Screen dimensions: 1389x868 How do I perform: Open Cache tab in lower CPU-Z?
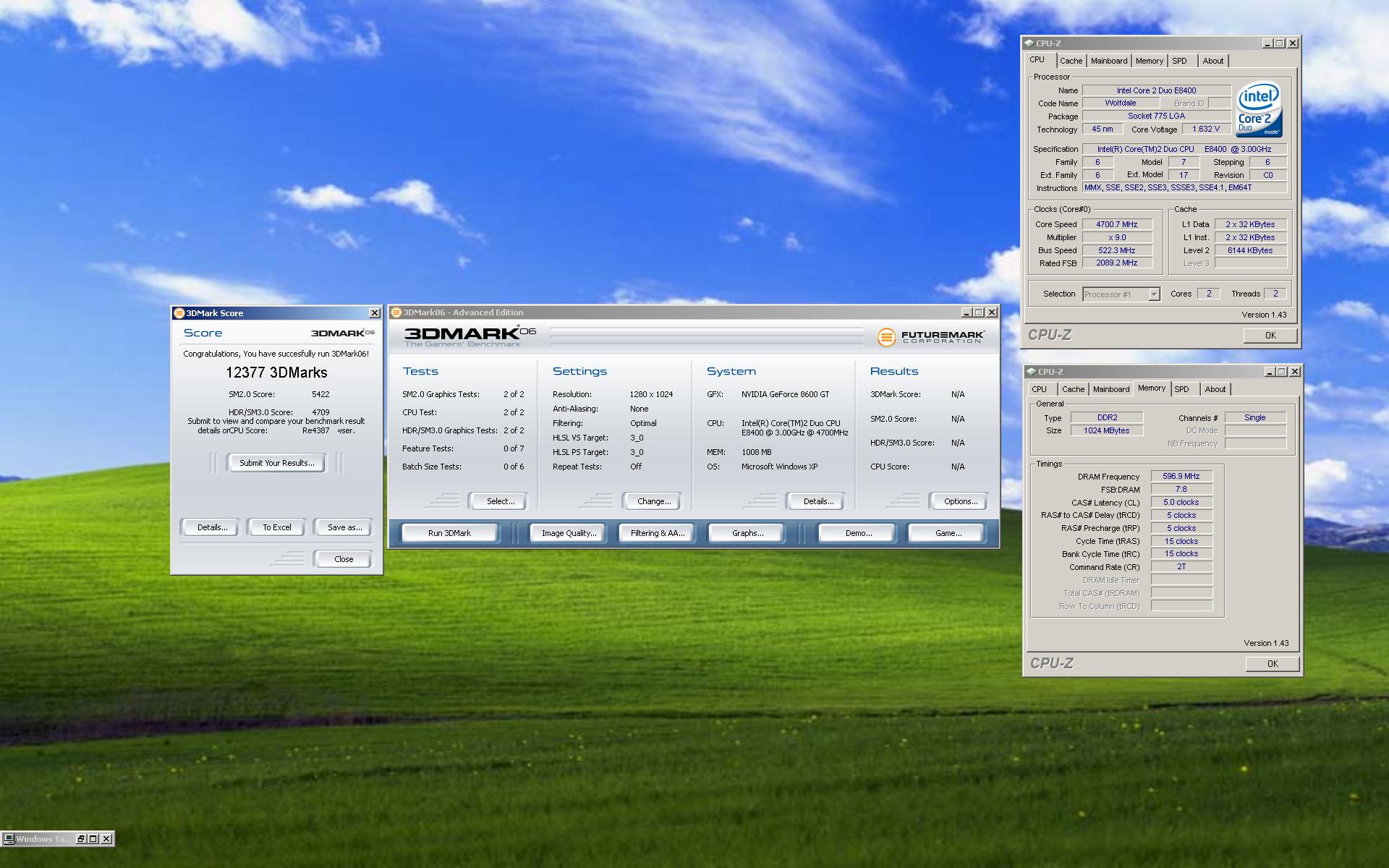tap(1074, 390)
